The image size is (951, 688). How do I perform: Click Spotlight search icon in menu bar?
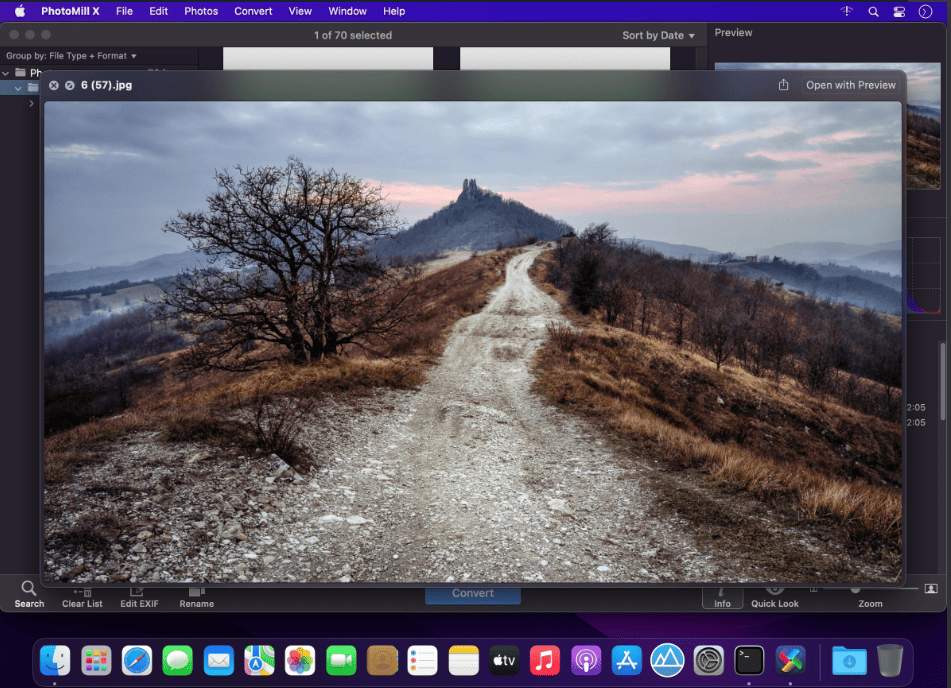pos(873,12)
